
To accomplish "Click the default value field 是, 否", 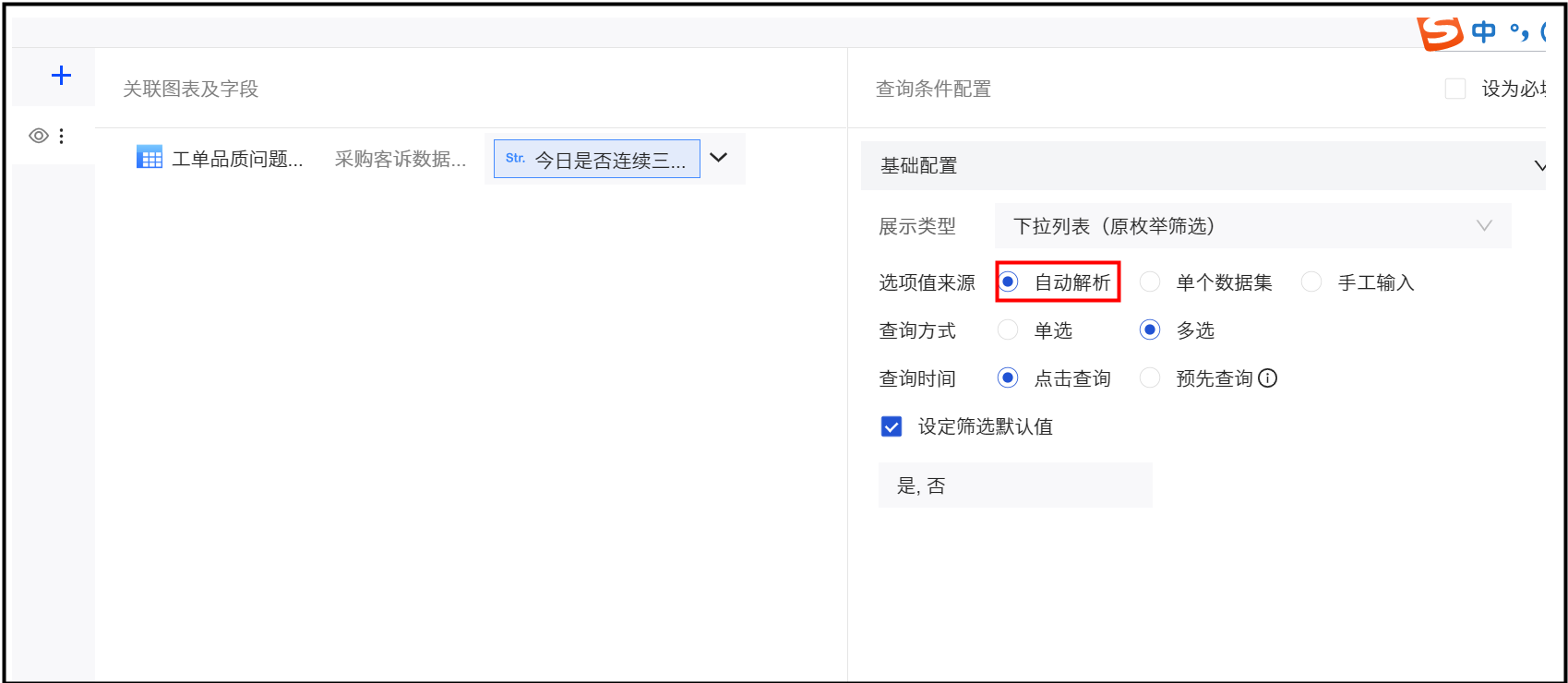I will tap(1014, 485).
